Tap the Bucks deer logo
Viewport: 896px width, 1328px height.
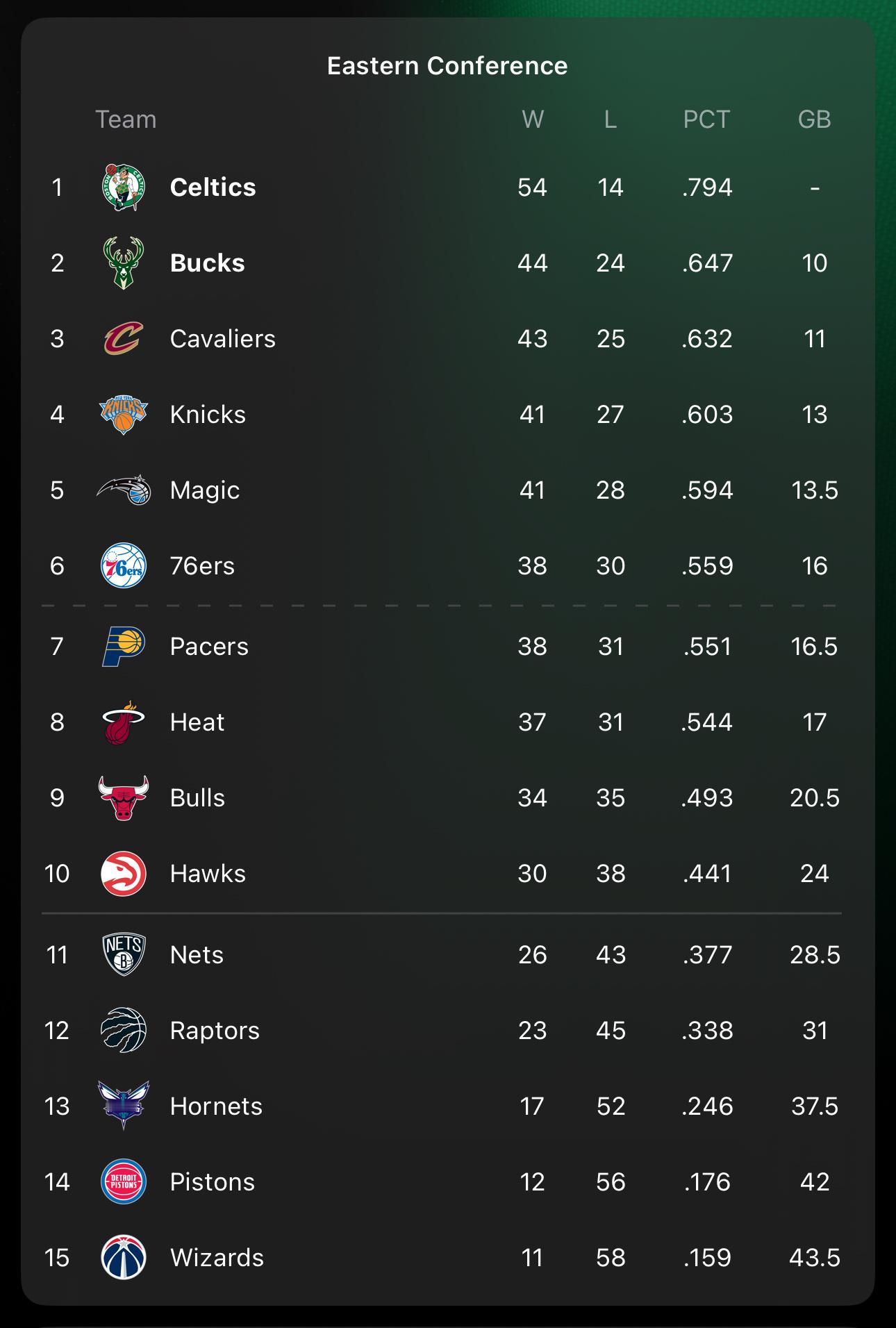pyautogui.click(x=124, y=263)
